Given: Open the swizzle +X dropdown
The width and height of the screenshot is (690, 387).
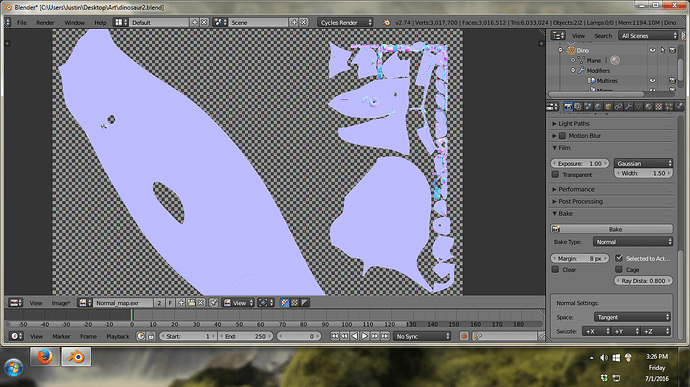Looking at the screenshot, I should (x=597, y=331).
